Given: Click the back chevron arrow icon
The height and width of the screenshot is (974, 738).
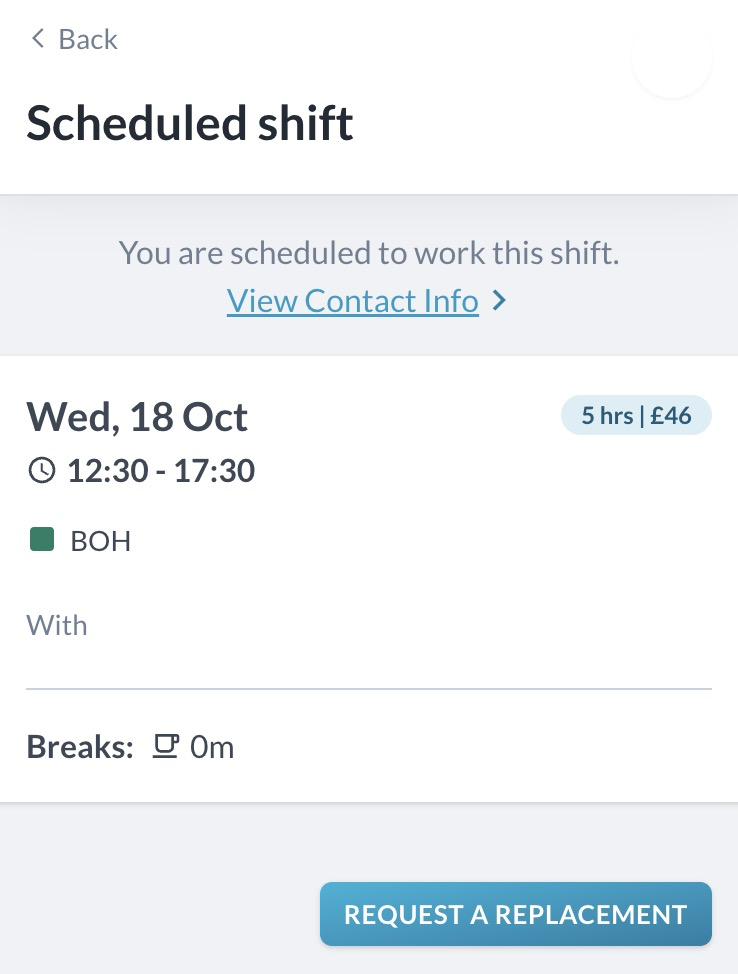Looking at the screenshot, I should [38, 39].
